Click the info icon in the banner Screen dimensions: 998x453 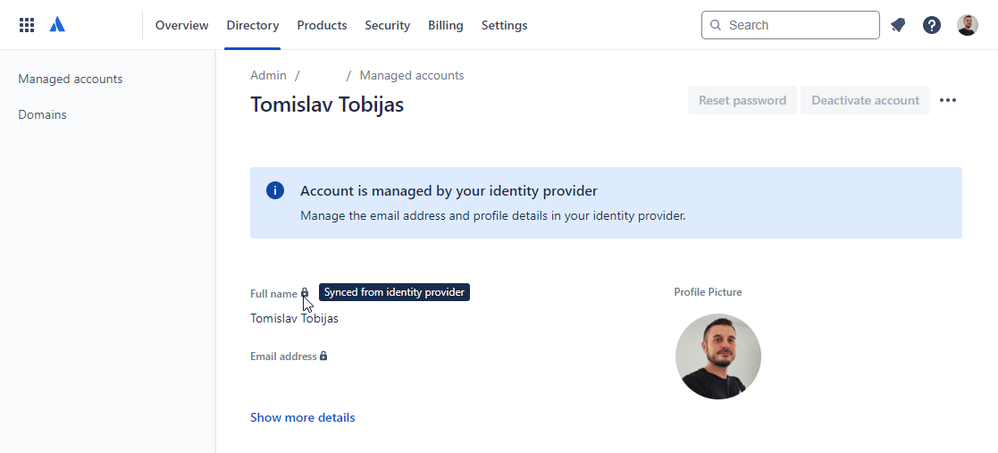pyautogui.click(x=275, y=190)
